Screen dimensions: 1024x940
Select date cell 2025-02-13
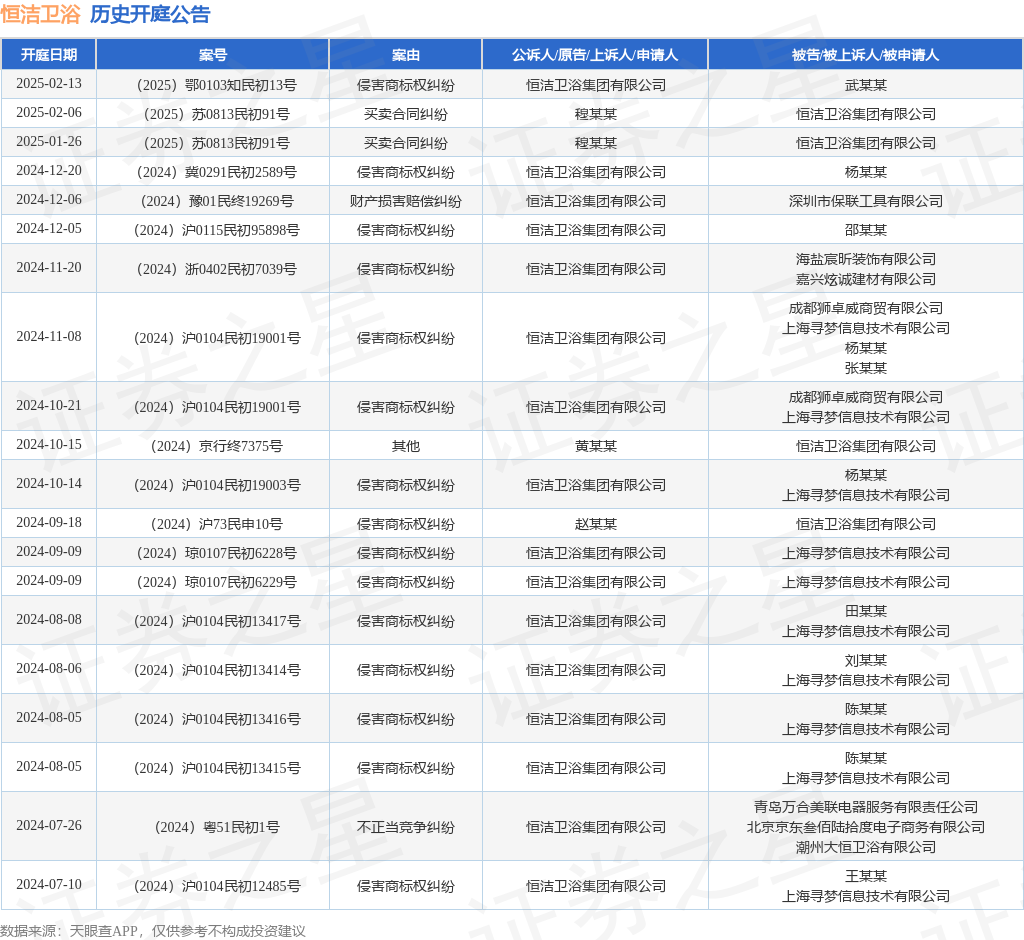(49, 84)
